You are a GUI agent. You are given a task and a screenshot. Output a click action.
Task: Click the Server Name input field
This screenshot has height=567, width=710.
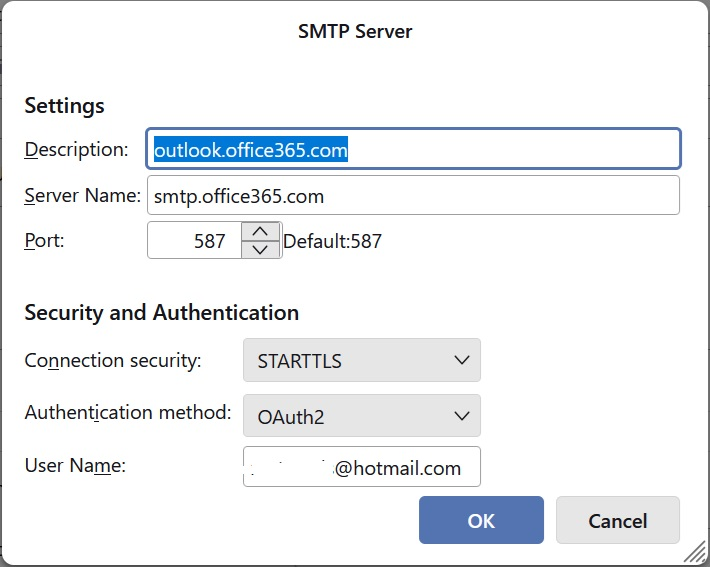413,195
